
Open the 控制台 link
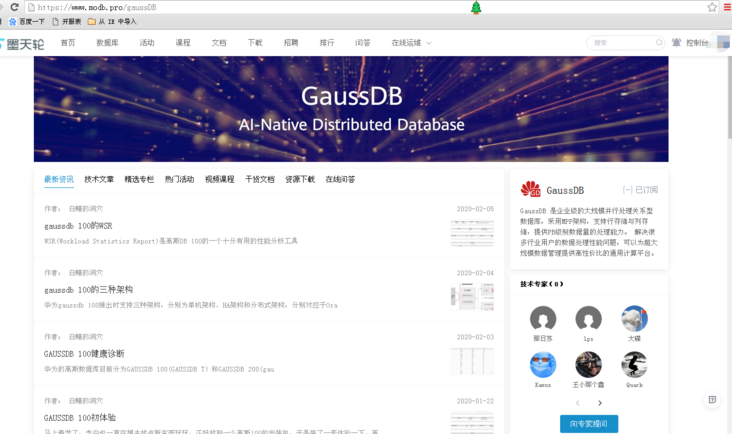click(697, 42)
